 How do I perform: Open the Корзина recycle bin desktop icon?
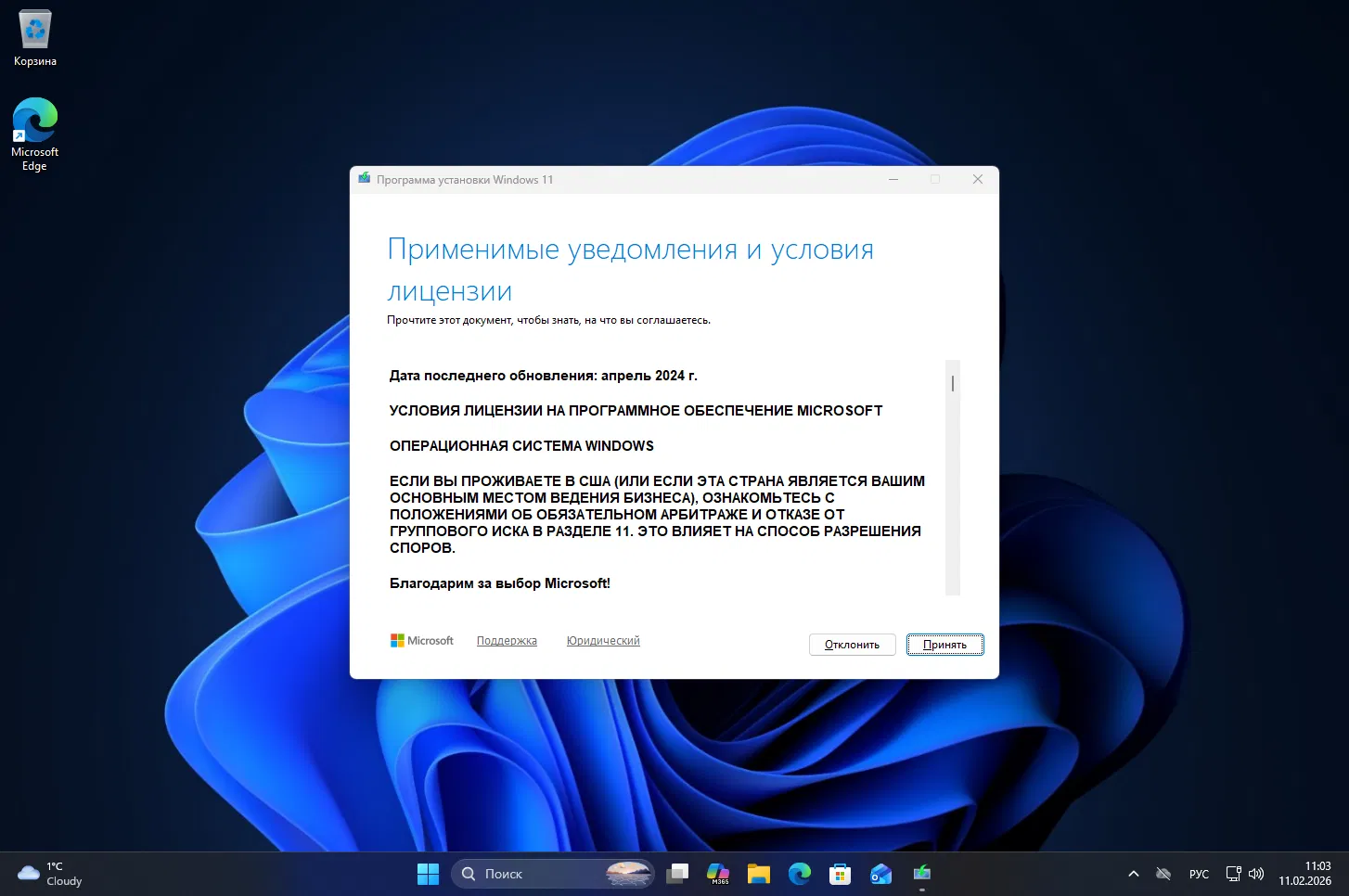[35, 39]
